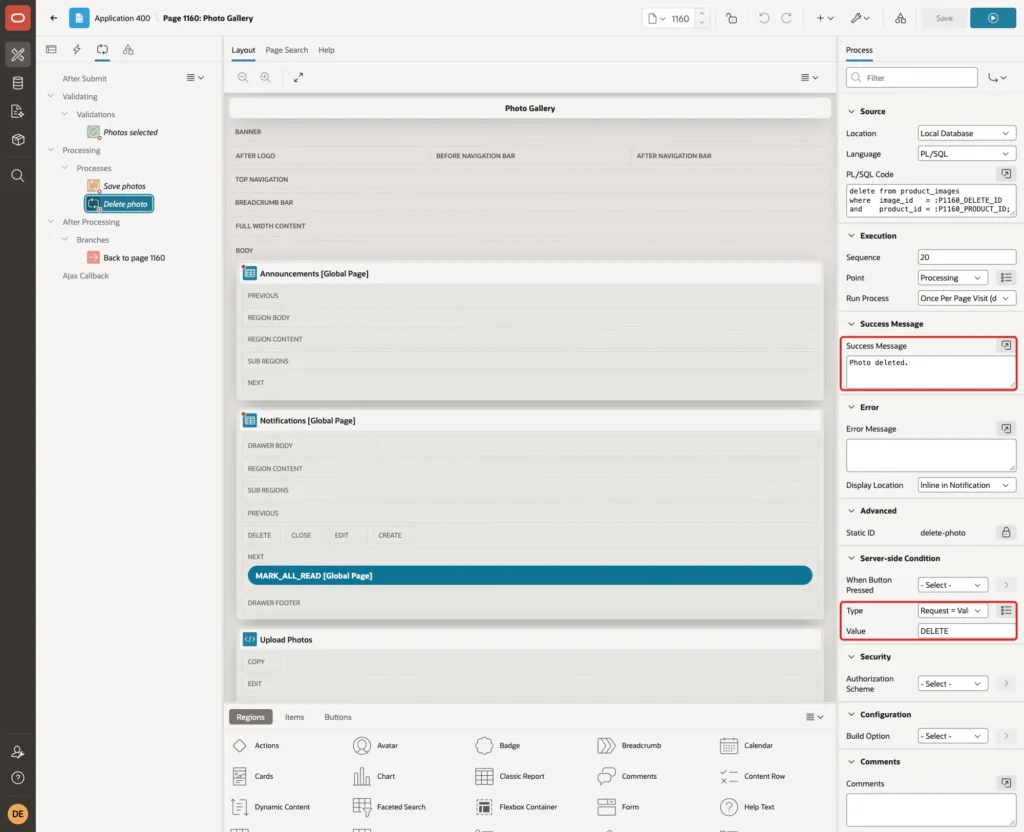Switch gallery to Items tab
Image resolution: width=1024 pixels, height=832 pixels.
pos(295,717)
